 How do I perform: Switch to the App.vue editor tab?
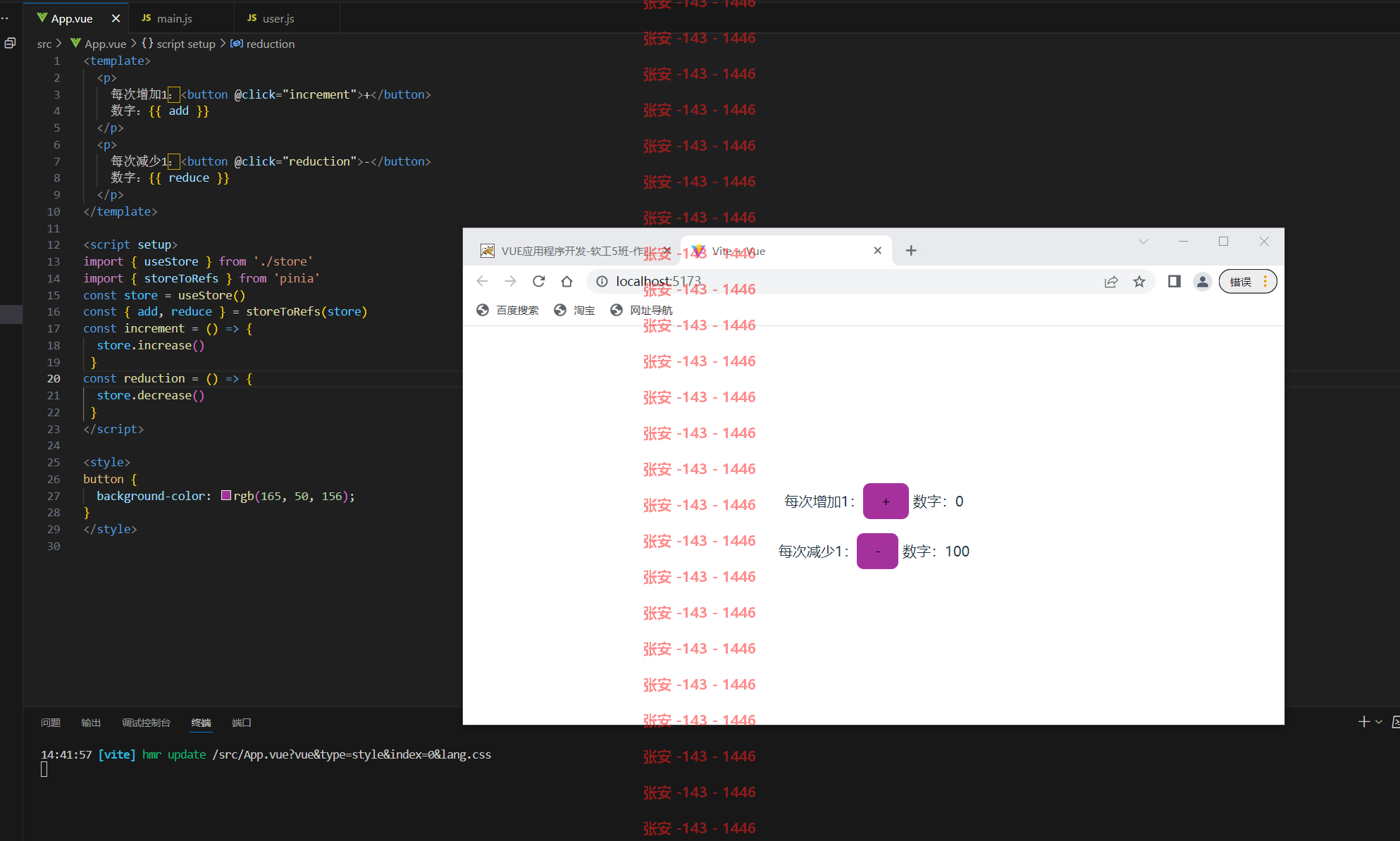coord(75,18)
